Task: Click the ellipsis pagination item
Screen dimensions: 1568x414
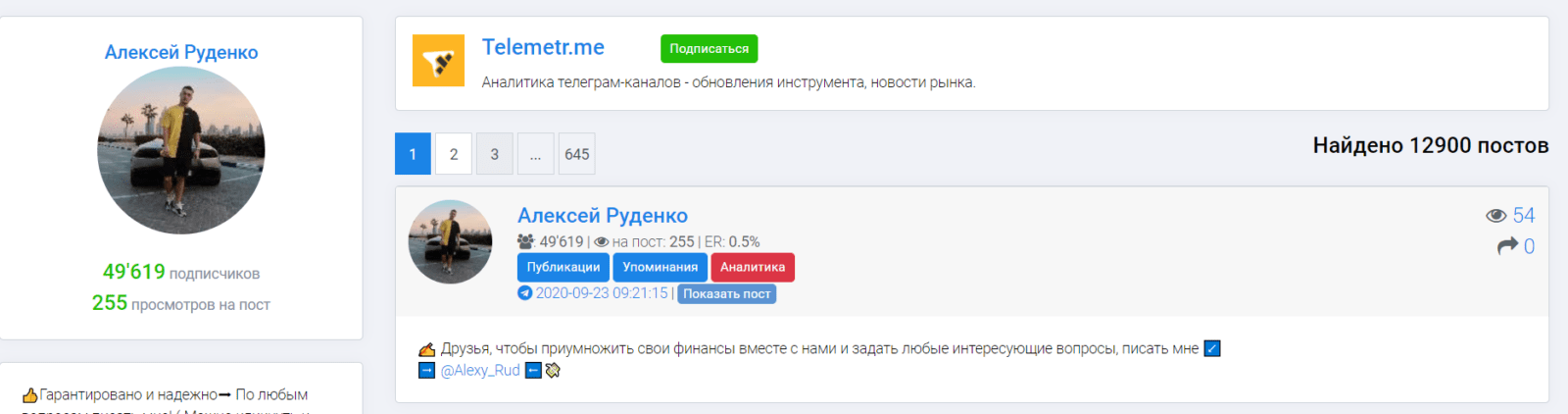Action: [536, 154]
